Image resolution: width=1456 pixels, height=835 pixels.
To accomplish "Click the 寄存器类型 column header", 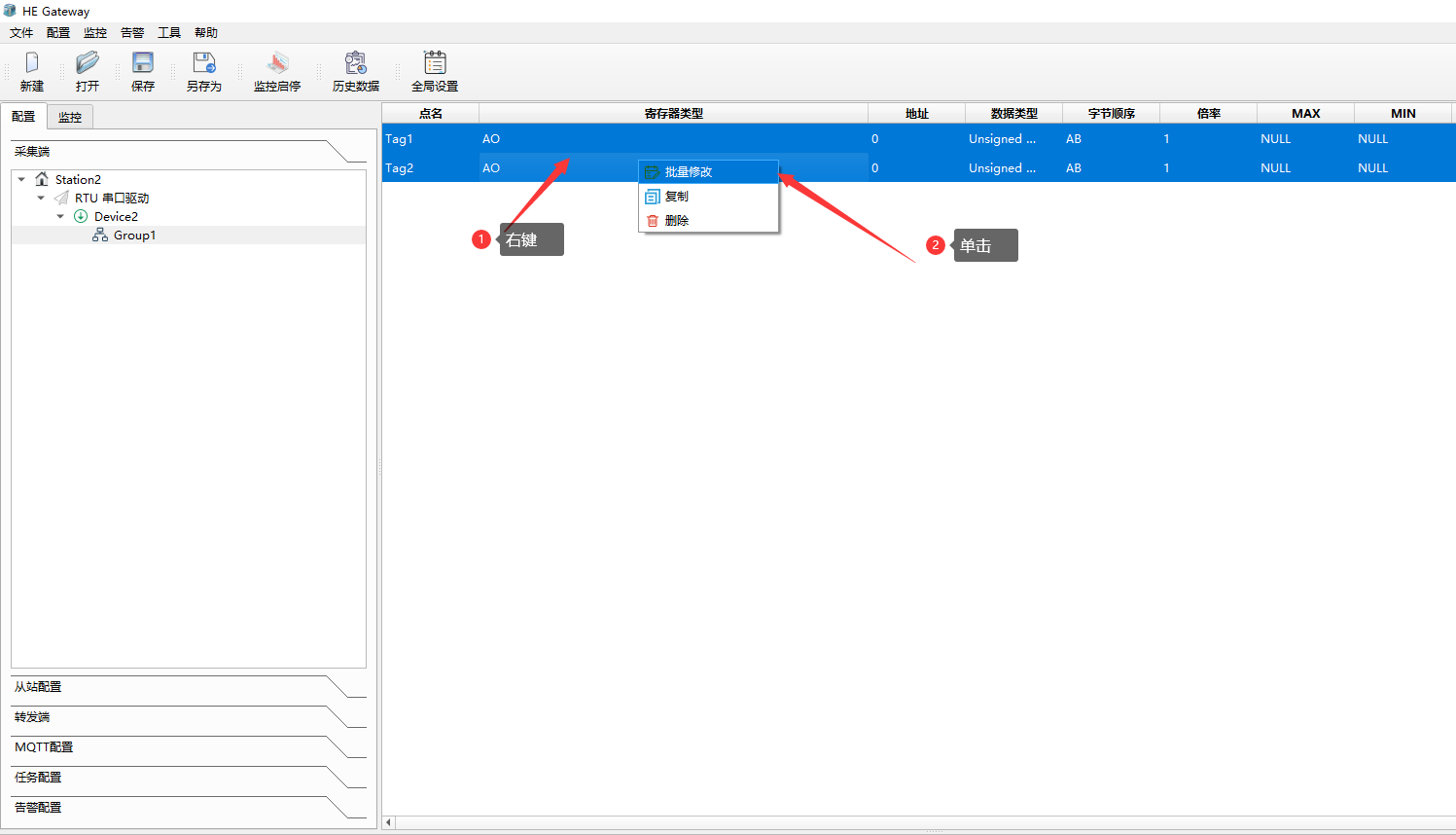I will coord(673,114).
